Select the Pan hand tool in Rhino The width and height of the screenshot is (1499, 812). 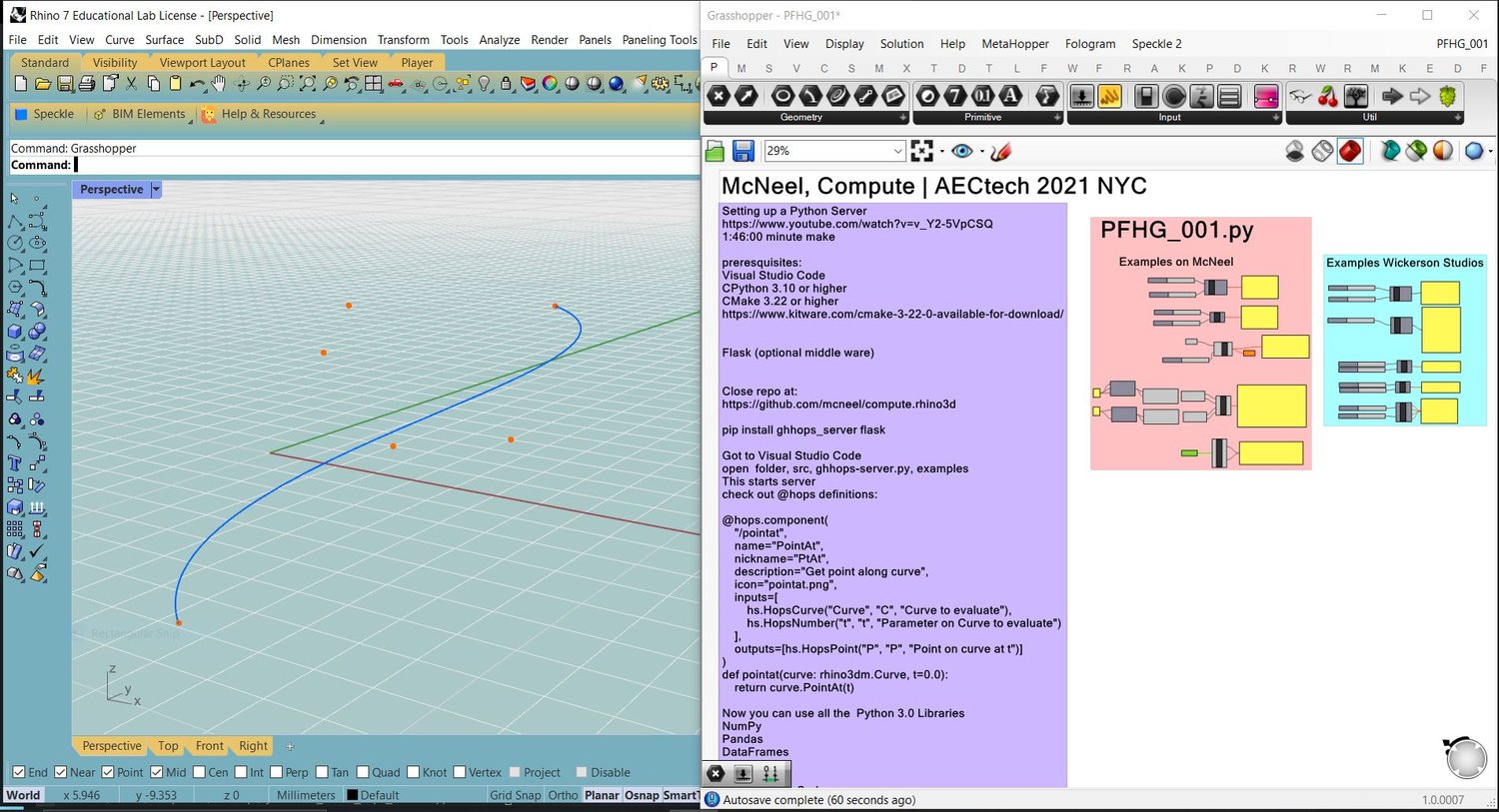click(218, 84)
